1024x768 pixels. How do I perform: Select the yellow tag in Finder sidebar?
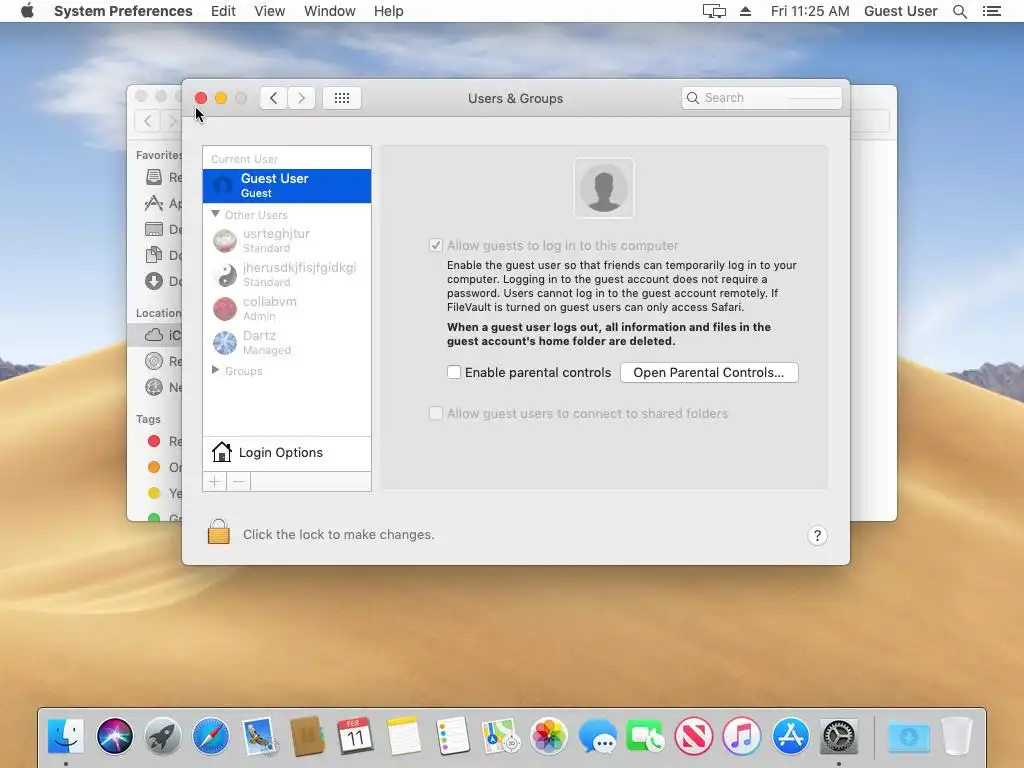tap(154, 493)
